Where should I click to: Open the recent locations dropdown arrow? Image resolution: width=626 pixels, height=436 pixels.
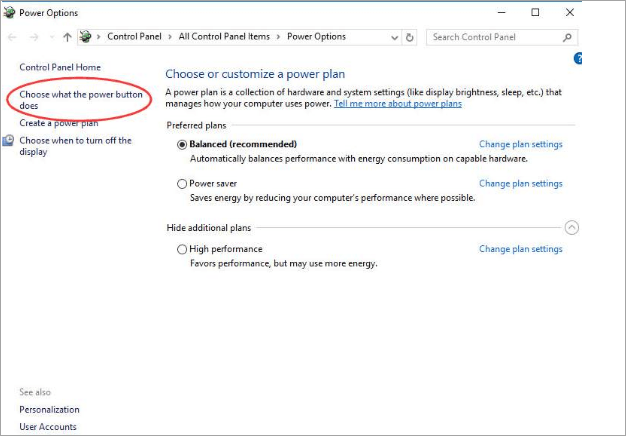[x=51, y=37]
